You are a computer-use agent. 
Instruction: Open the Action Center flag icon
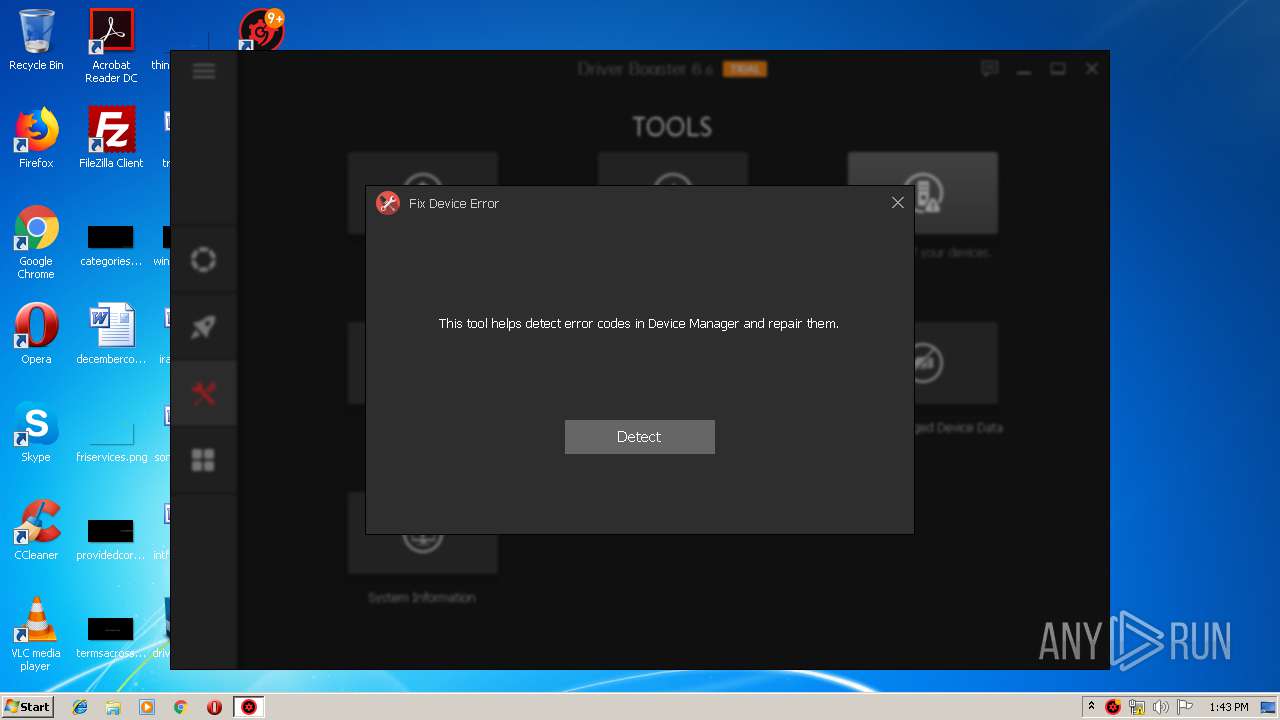(x=1185, y=707)
